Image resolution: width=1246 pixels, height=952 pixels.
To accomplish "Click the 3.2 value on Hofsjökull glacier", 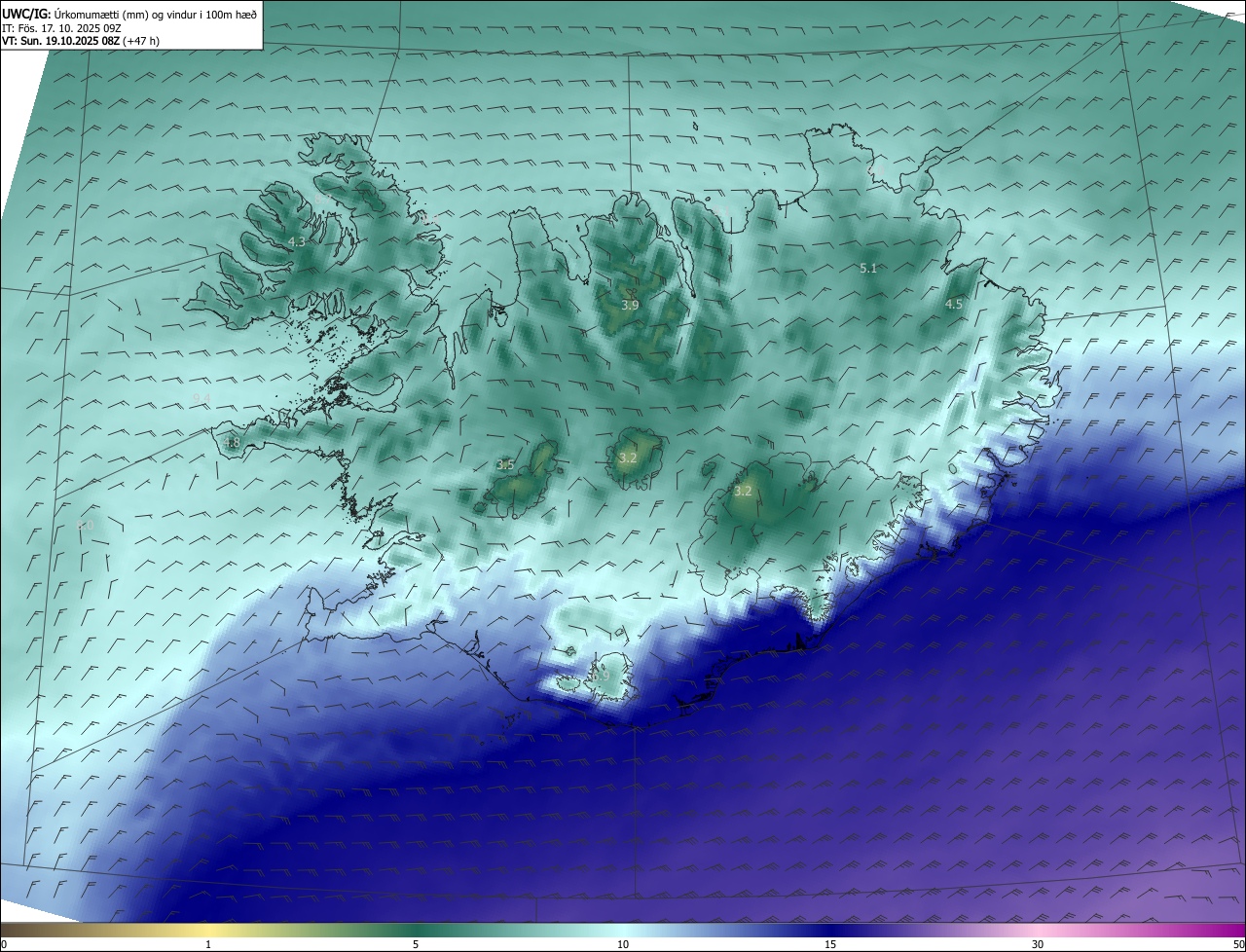I will tap(628, 458).
